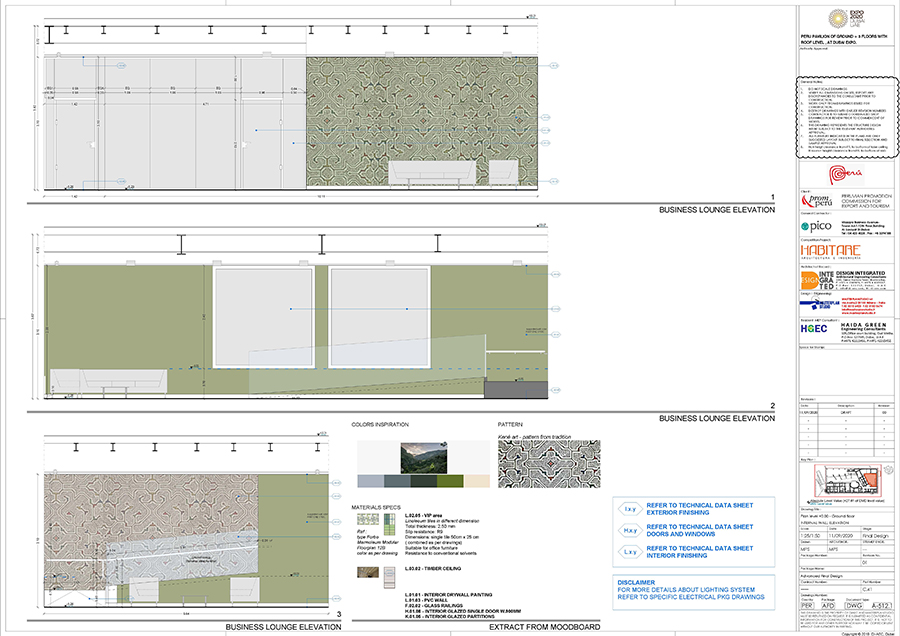Open the mountain landscape inspiration photo
Image resolution: width=900 pixels, height=636 pixels.
coord(424,458)
